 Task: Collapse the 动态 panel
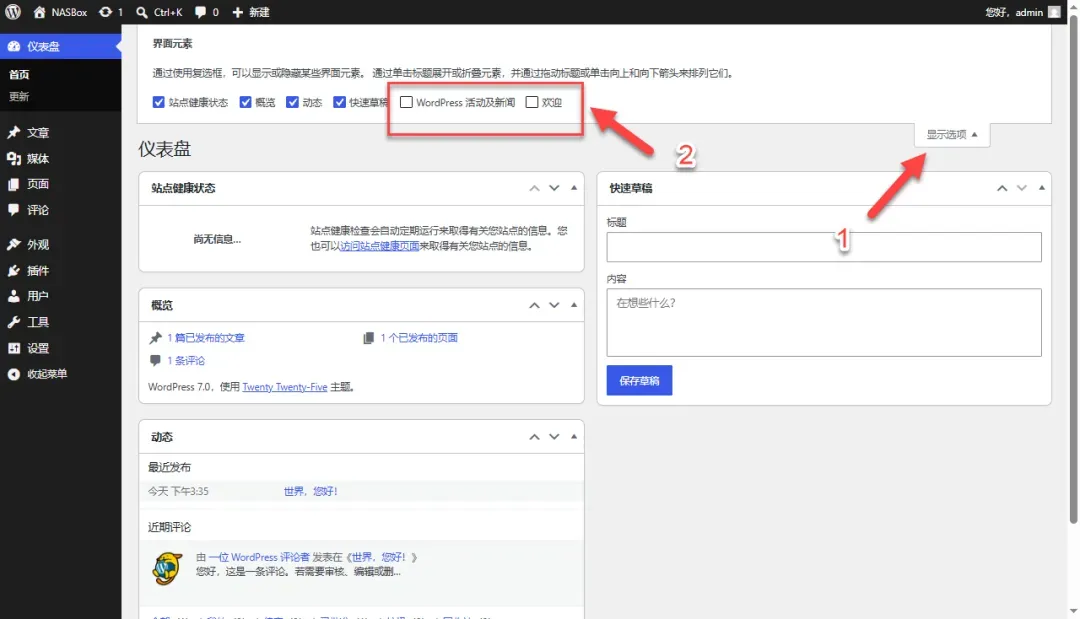coord(574,437)
